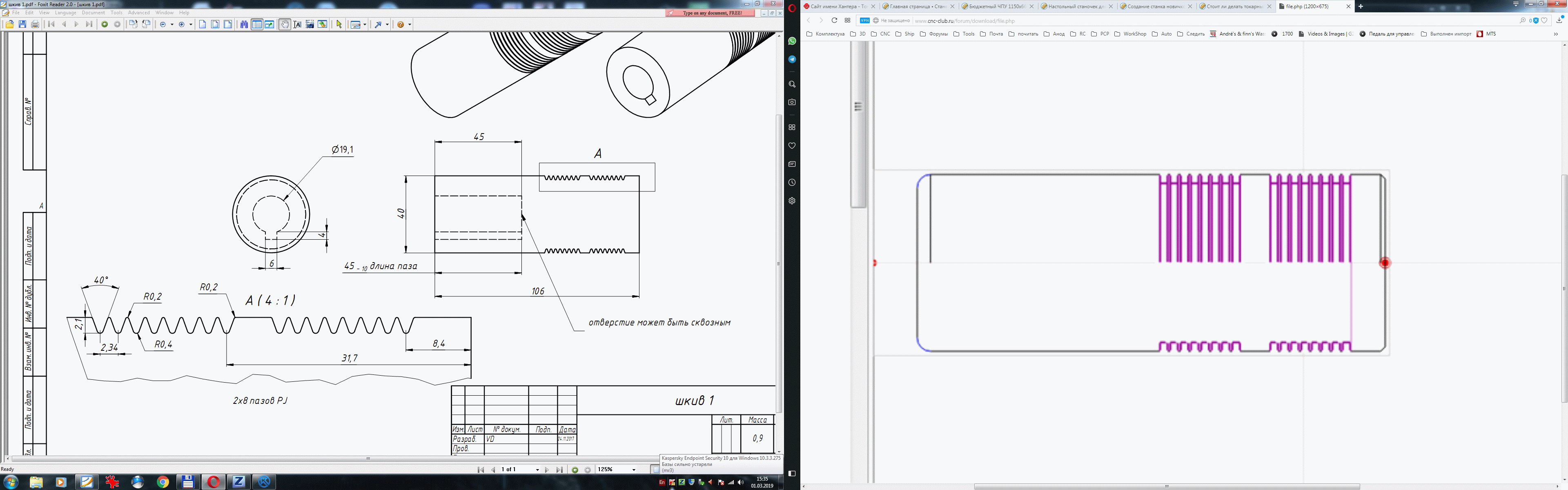Select the Hand tool
Screen dimensions: 1568x490
point(284,24)
